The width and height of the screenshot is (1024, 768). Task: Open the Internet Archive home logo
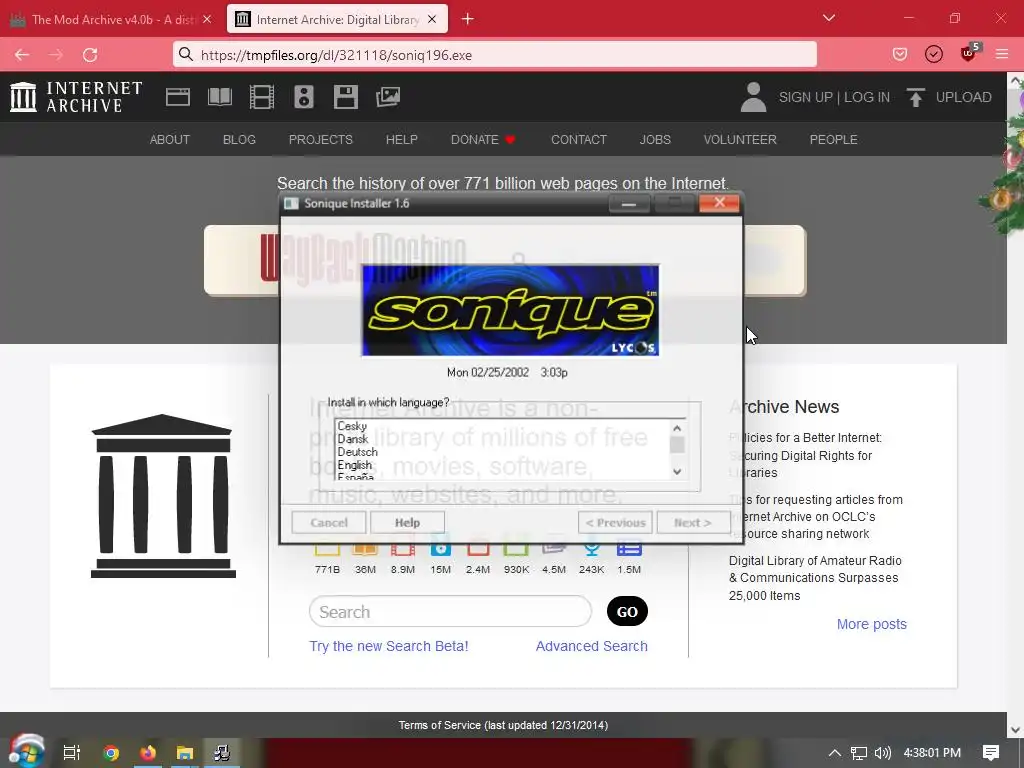[x=76, y=97]
